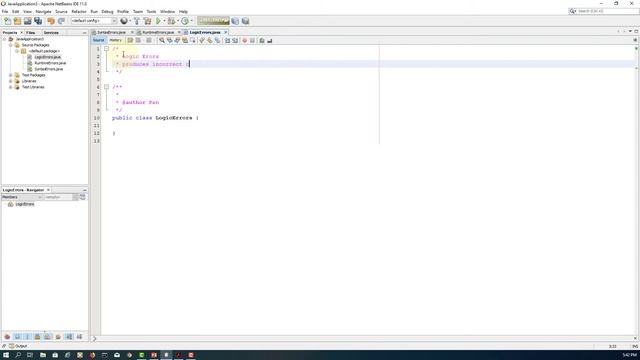Collapse the Source Packages node
The width and height of the screenshot is (640, 360).
point(11,45)
